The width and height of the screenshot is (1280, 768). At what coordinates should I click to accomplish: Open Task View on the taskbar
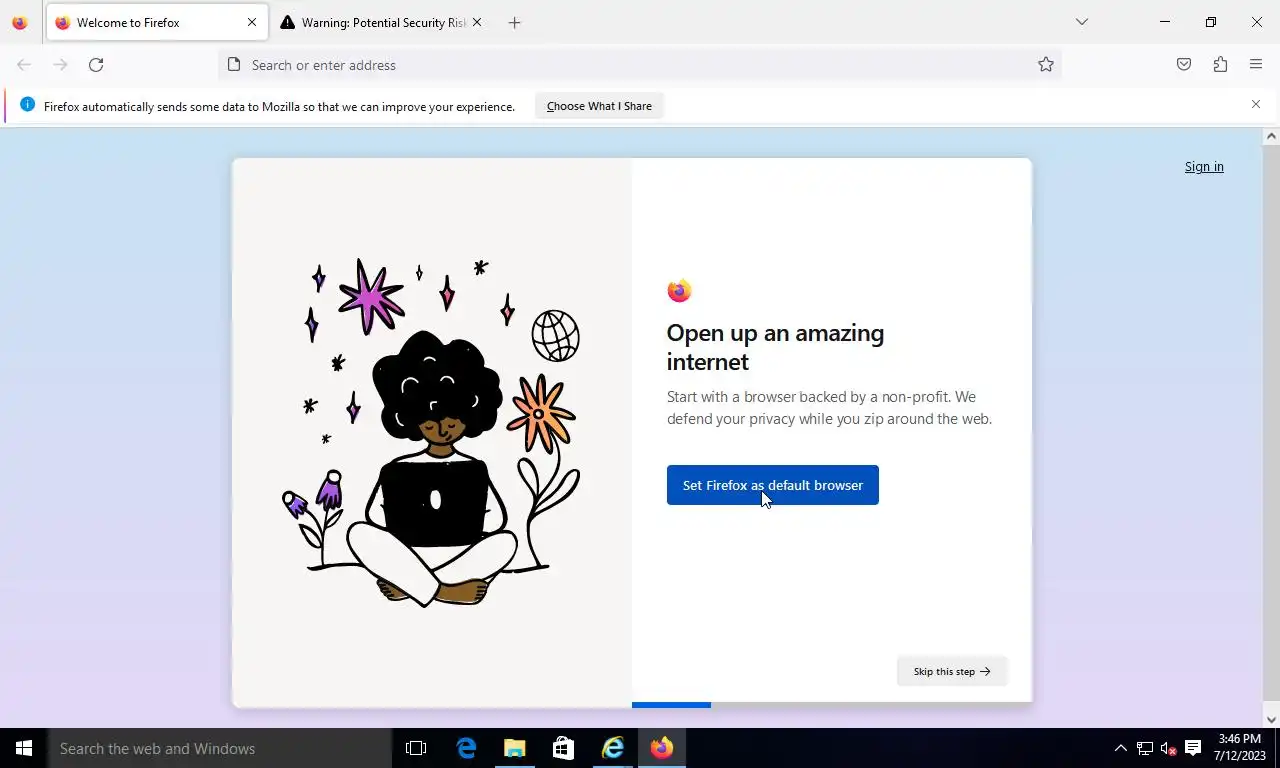coord(416,748)
